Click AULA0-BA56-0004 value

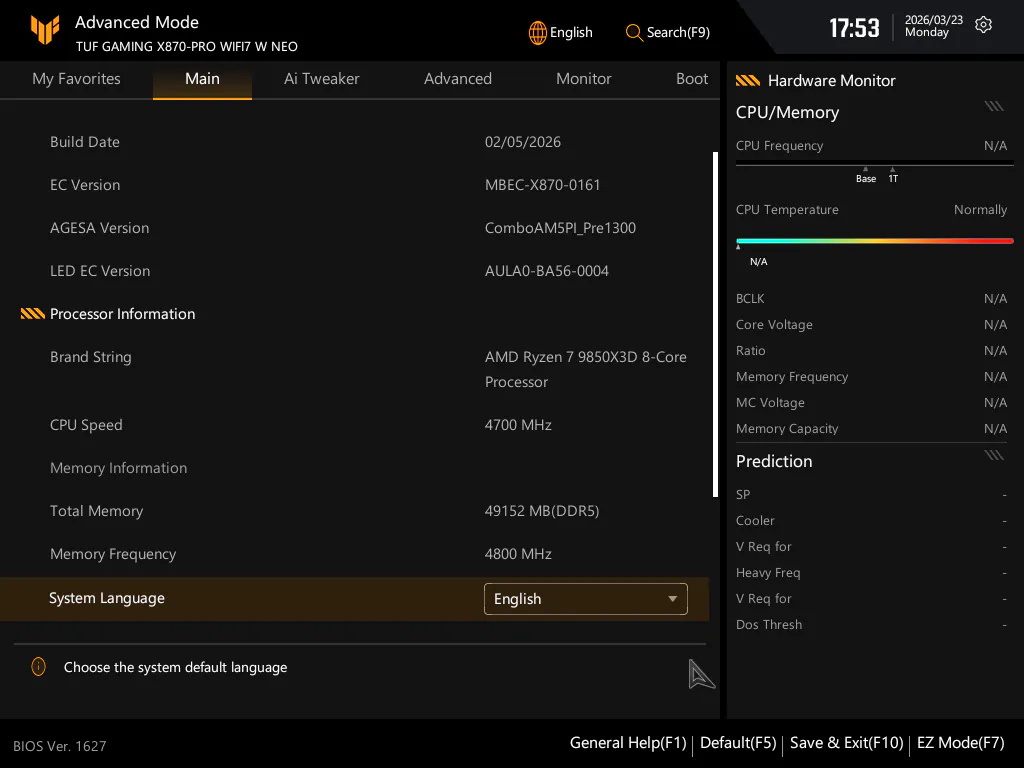point(546,272)
